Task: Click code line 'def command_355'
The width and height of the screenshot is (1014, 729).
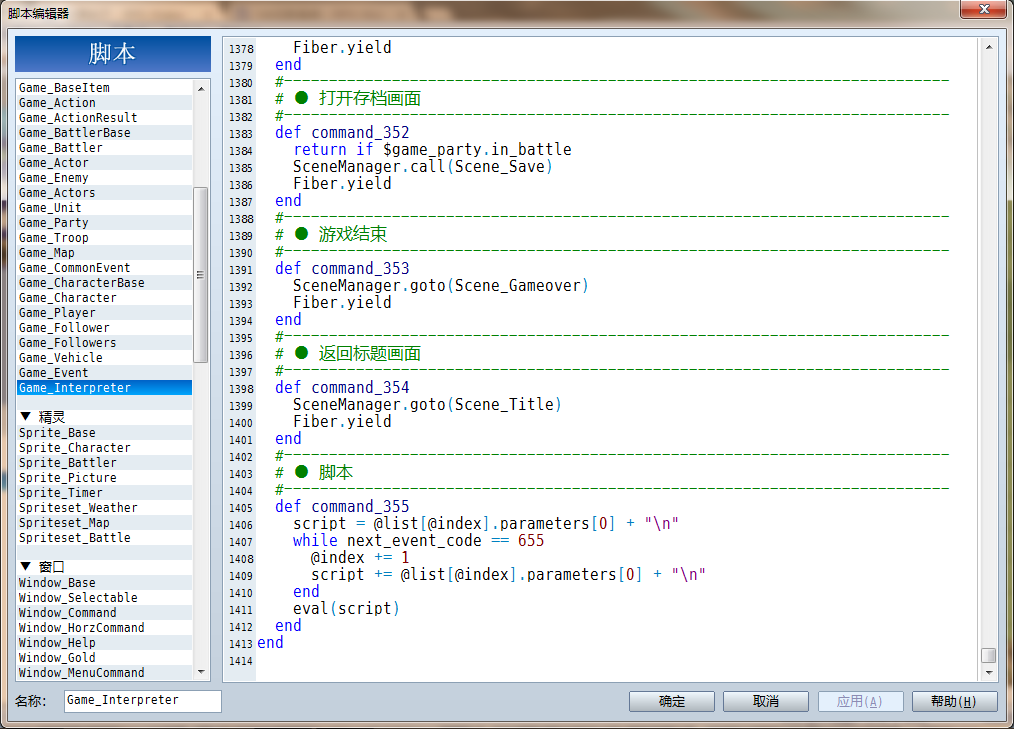Action: point(342,506)
